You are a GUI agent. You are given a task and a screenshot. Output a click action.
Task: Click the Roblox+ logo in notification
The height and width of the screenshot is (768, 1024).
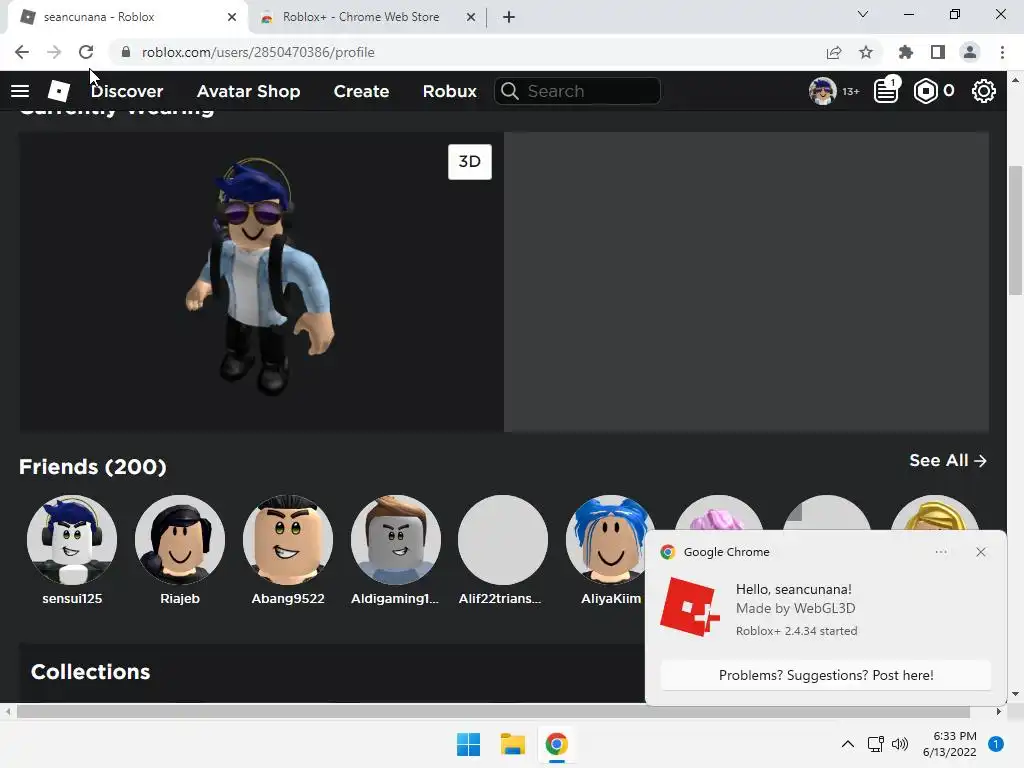690,607
